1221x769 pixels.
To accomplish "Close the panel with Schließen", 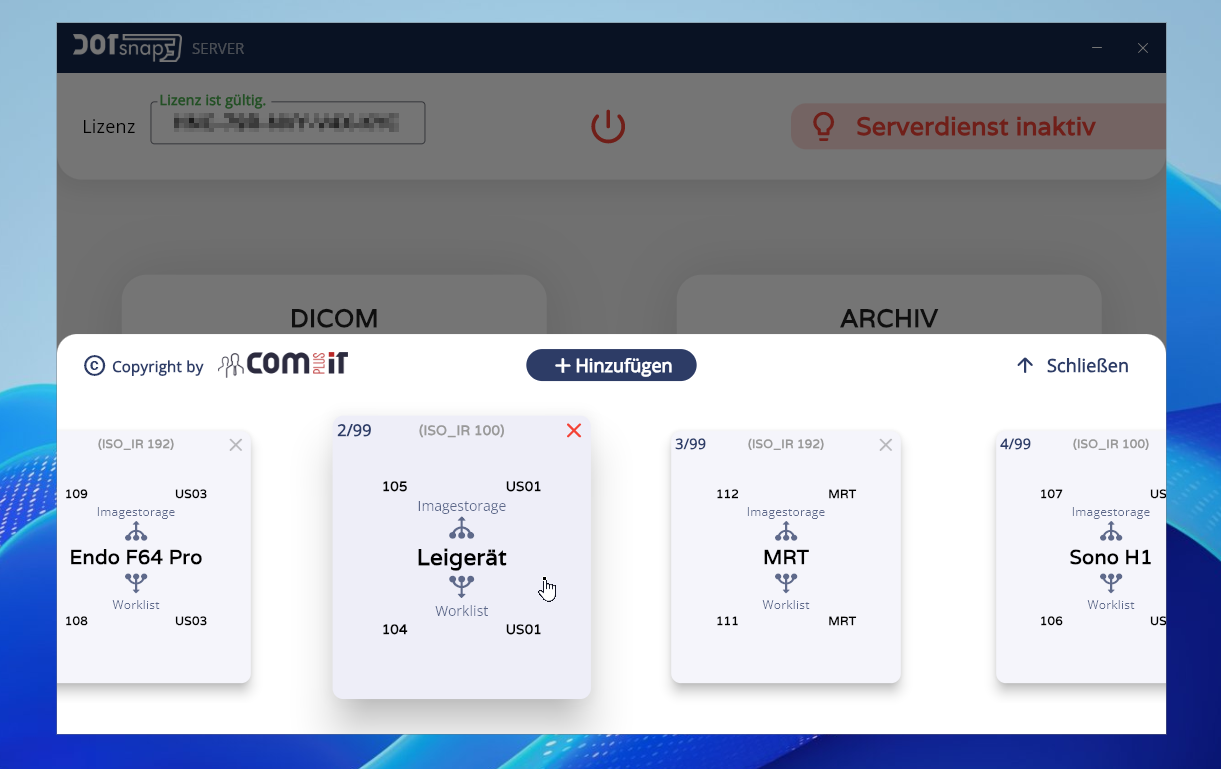I will (1072, 366).
